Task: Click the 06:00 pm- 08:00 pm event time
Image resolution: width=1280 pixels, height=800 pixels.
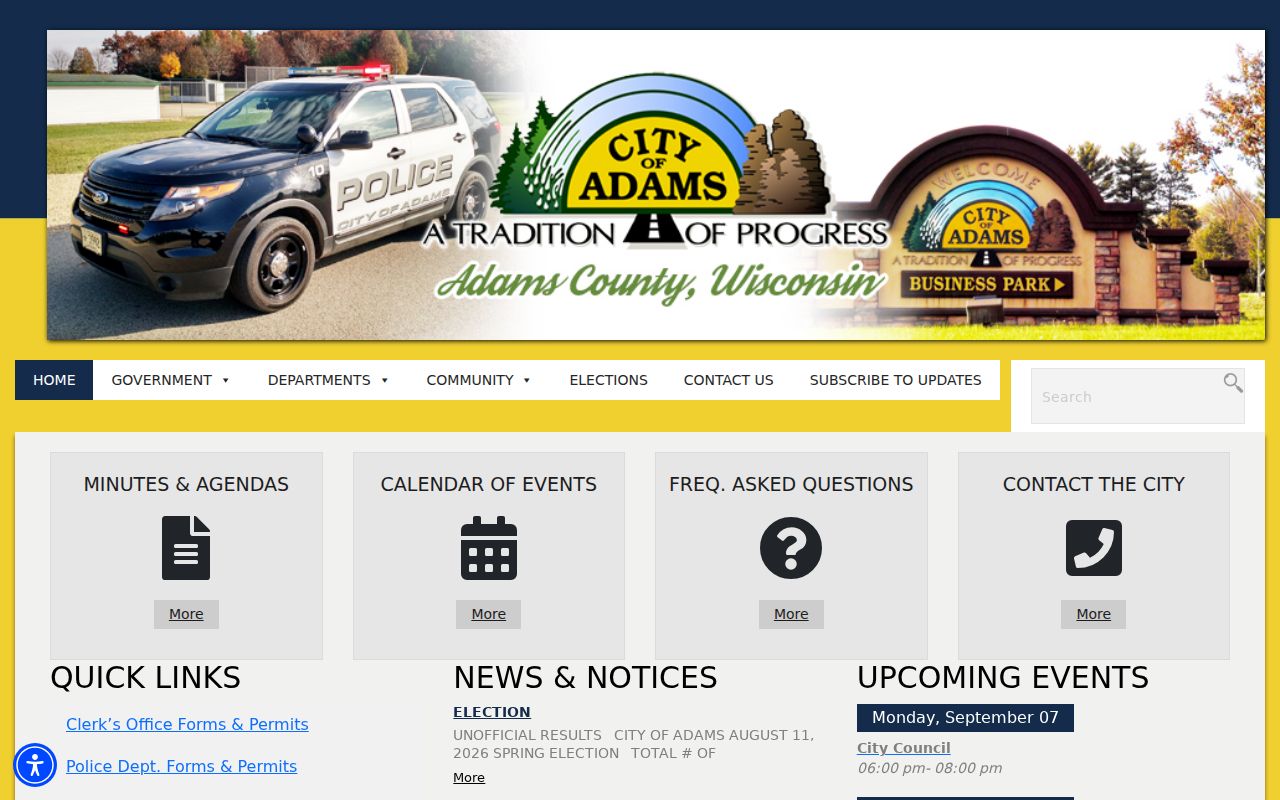Action: (x=930, y=768)
